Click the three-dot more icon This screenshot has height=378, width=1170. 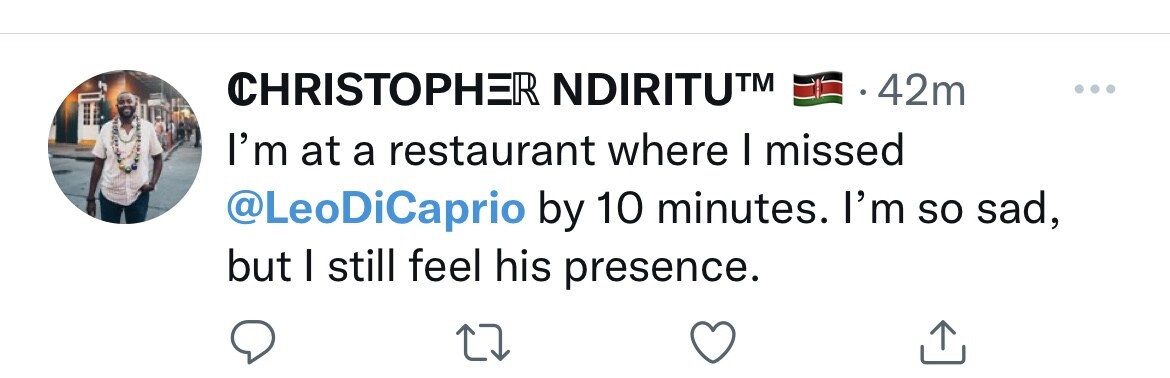[x=1095, y=89]
